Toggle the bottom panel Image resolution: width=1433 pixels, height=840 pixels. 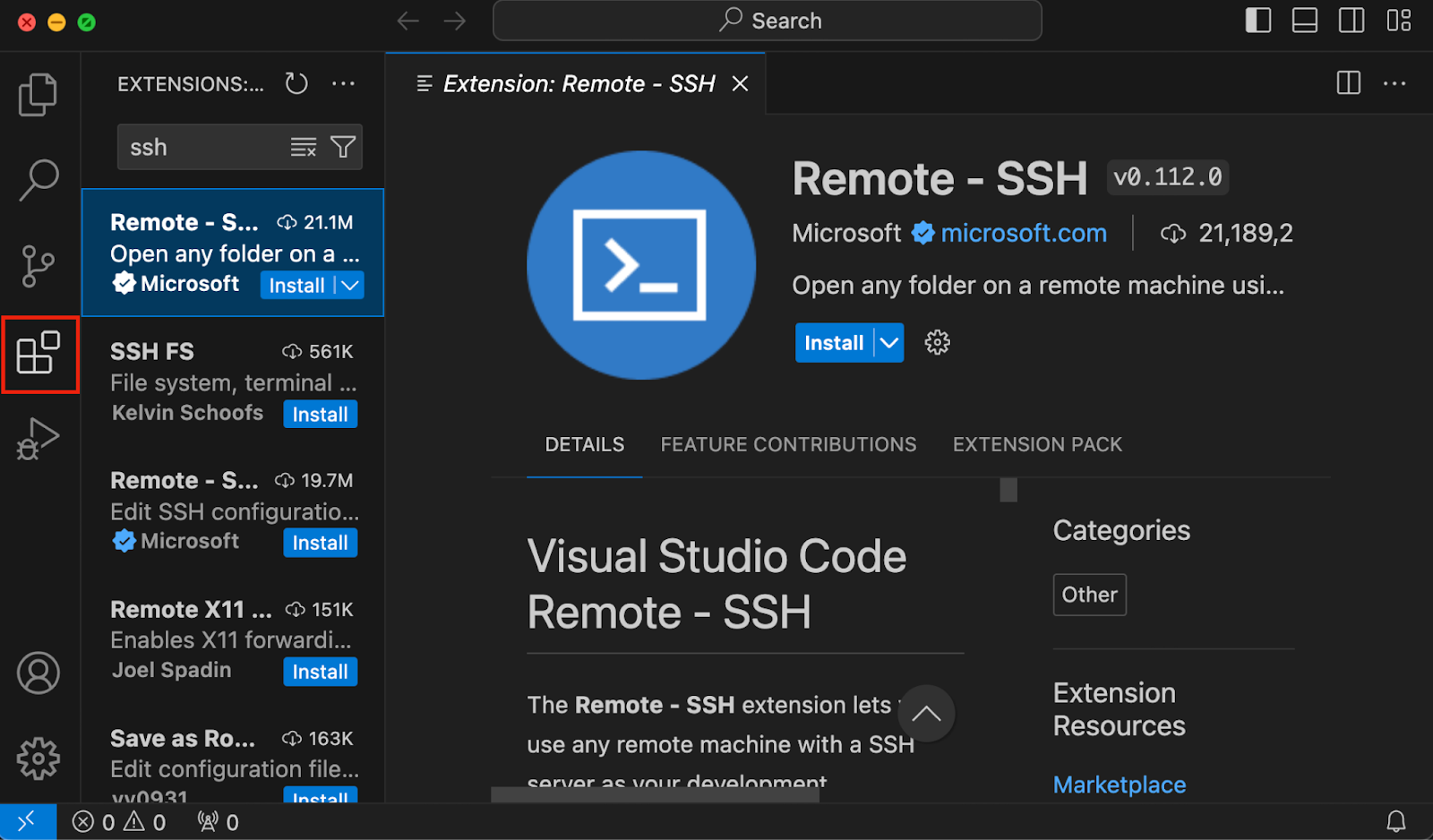pyautogui.click(x=1305, y=21)
